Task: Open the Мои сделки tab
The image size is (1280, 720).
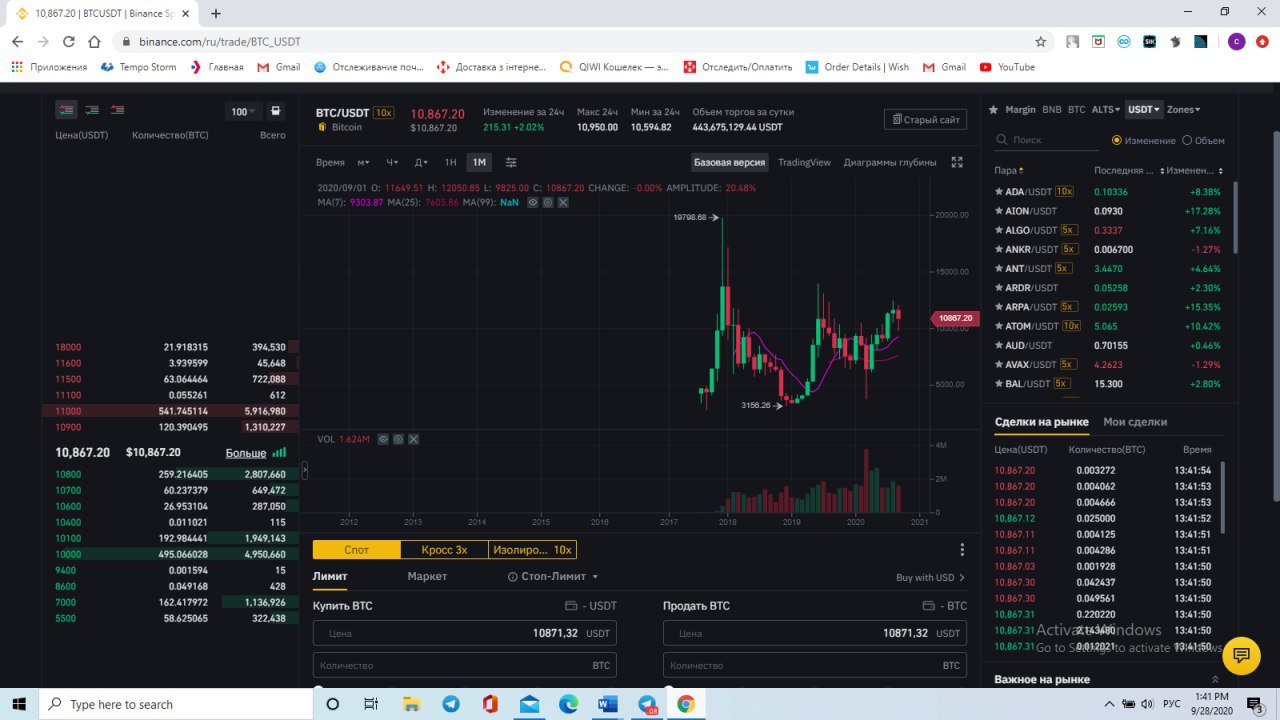Action: point(1135,422)
